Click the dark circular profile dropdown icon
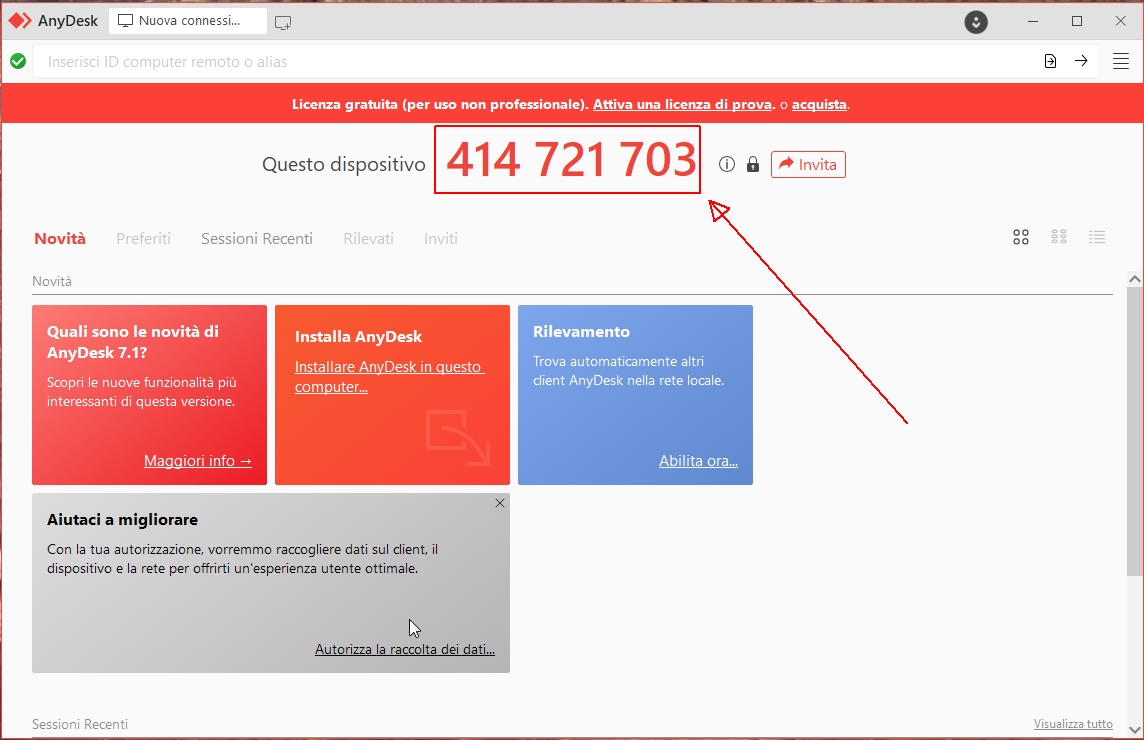1144x740 pixels. [976, 22]
